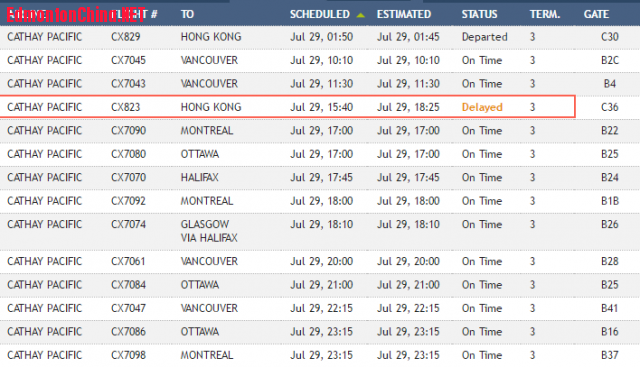Select flight CX7098 to Montreal
640x367 pixels.
pos(320,355)
